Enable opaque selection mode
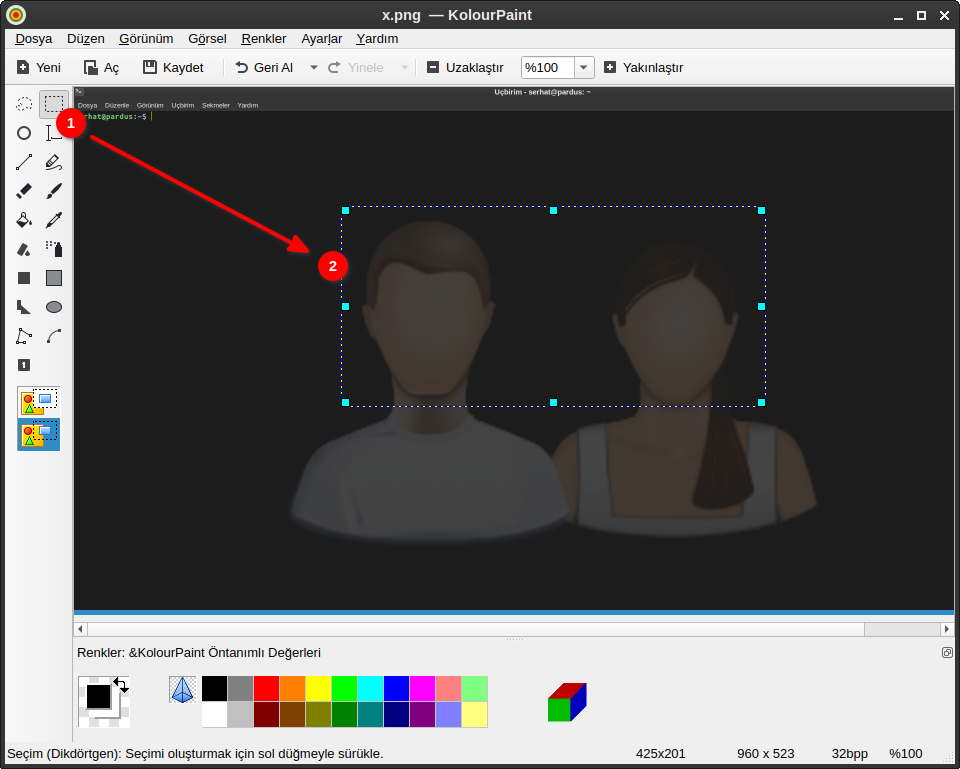The width and height of the screenshot is (960, 769). click(x=39, y=402)
